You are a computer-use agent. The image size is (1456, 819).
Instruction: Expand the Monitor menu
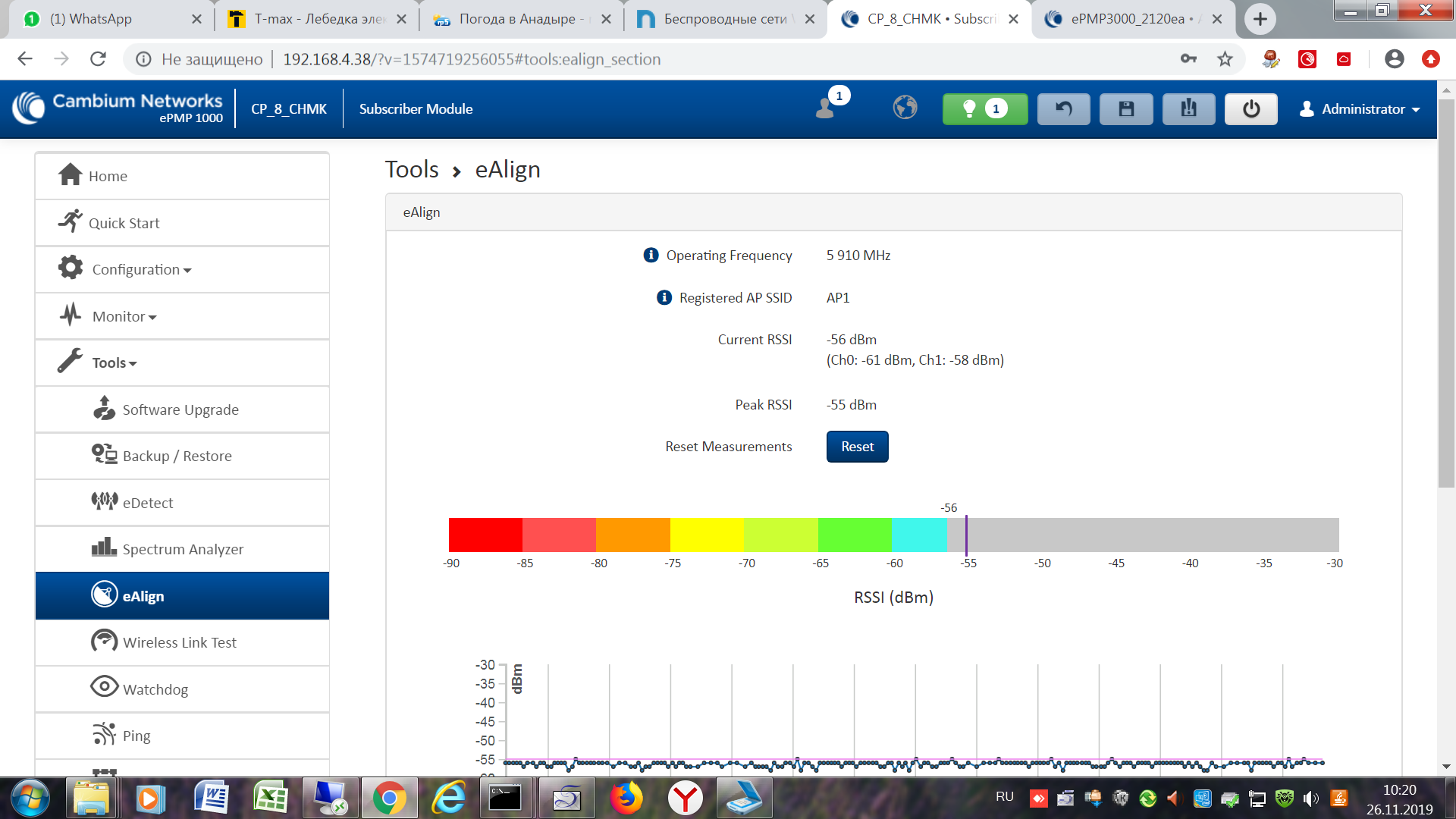coord(124,316)
